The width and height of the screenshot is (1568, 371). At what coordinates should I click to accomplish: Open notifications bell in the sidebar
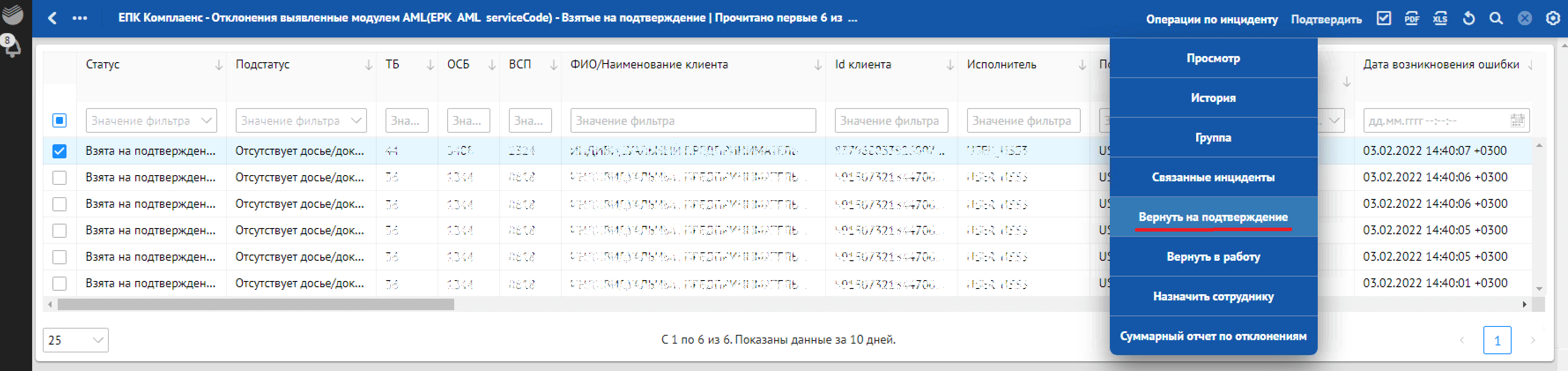[12, 47]
